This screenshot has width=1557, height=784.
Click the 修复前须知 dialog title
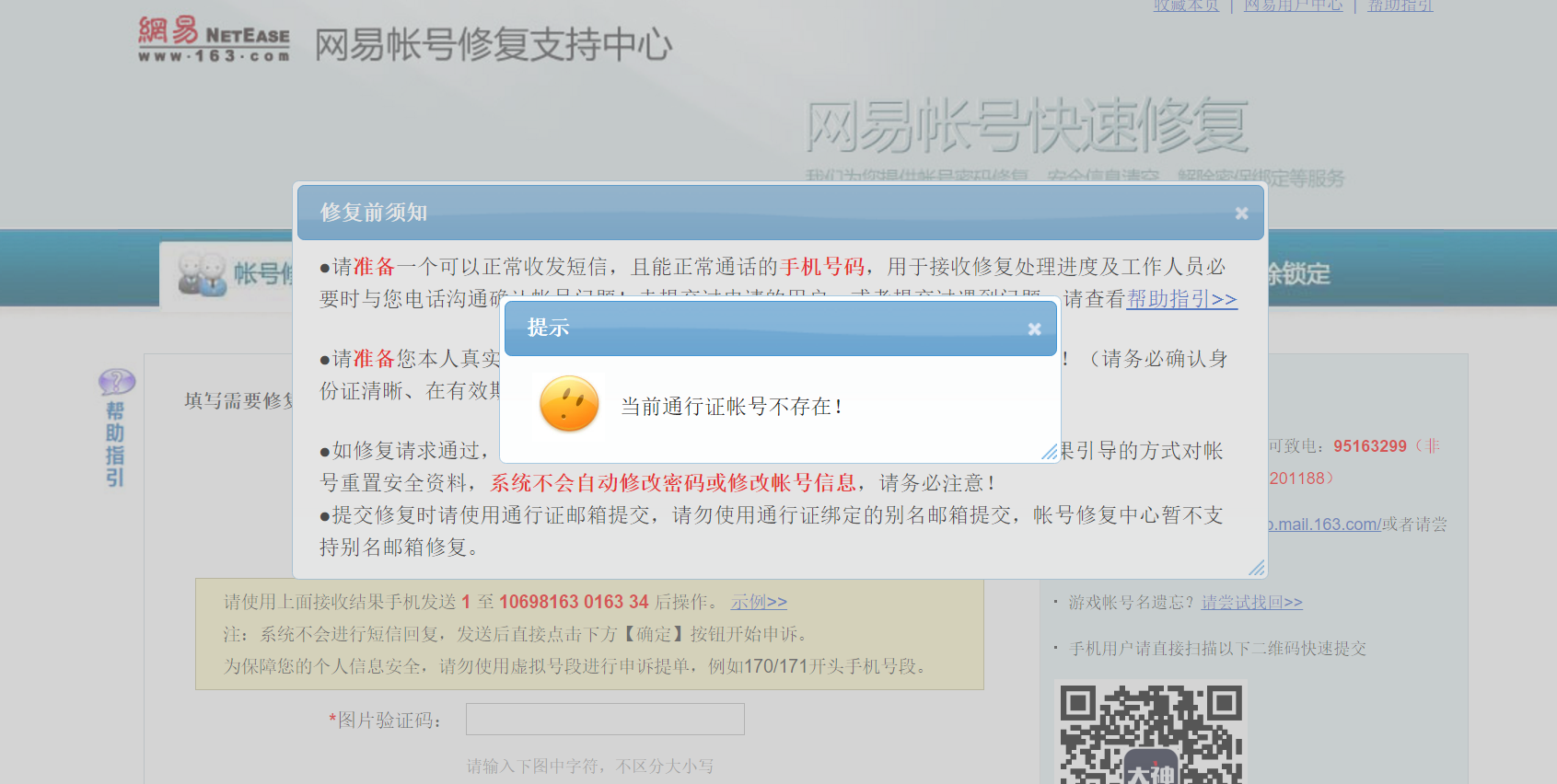pos(374,213)
